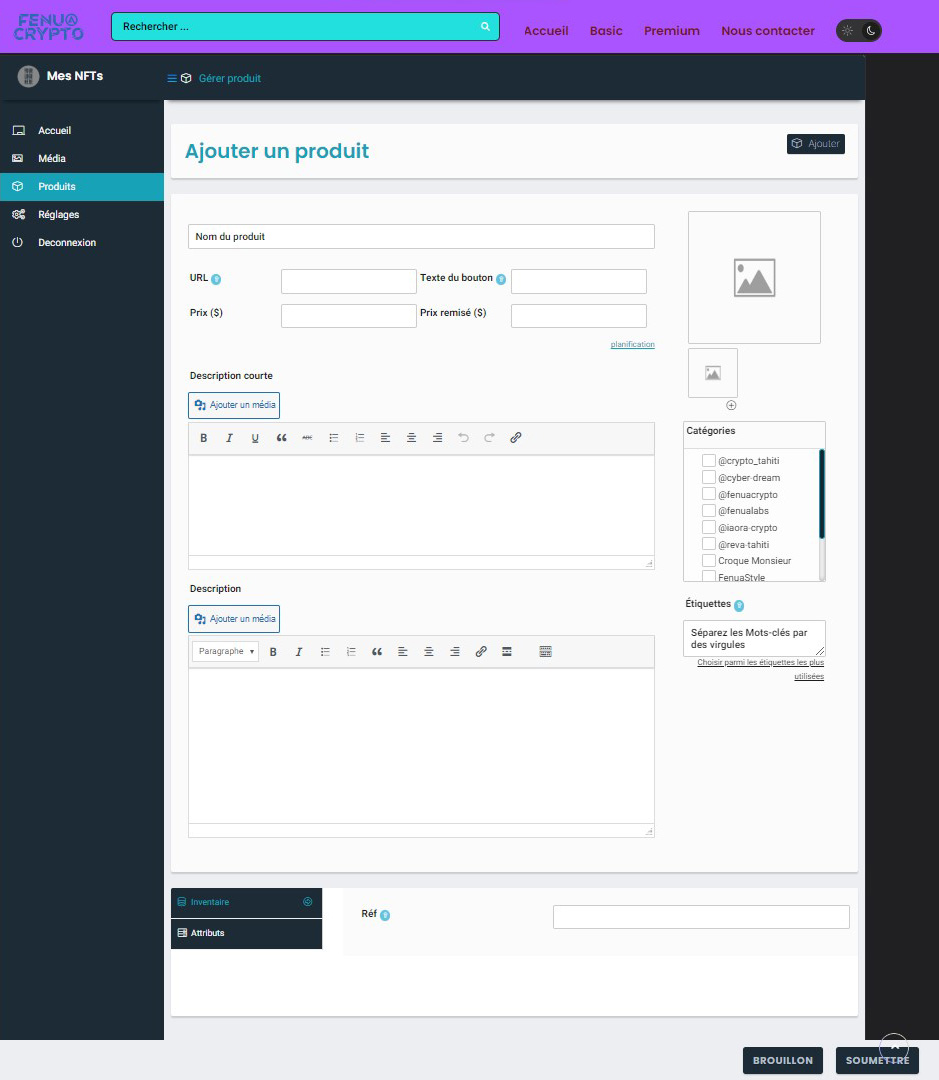Click Redo in Description courte toolbar
Image resolution: width=939 pixels, height=1080 pixels.
click(489, 438)
